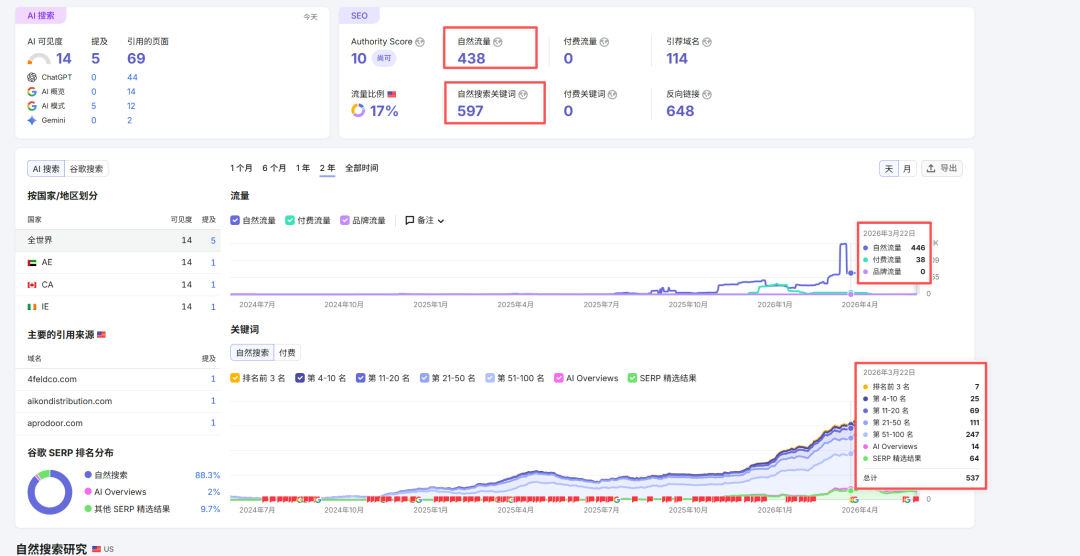Click the UAE flag in the AE row
1080x556 pixels.
[32, 262]
